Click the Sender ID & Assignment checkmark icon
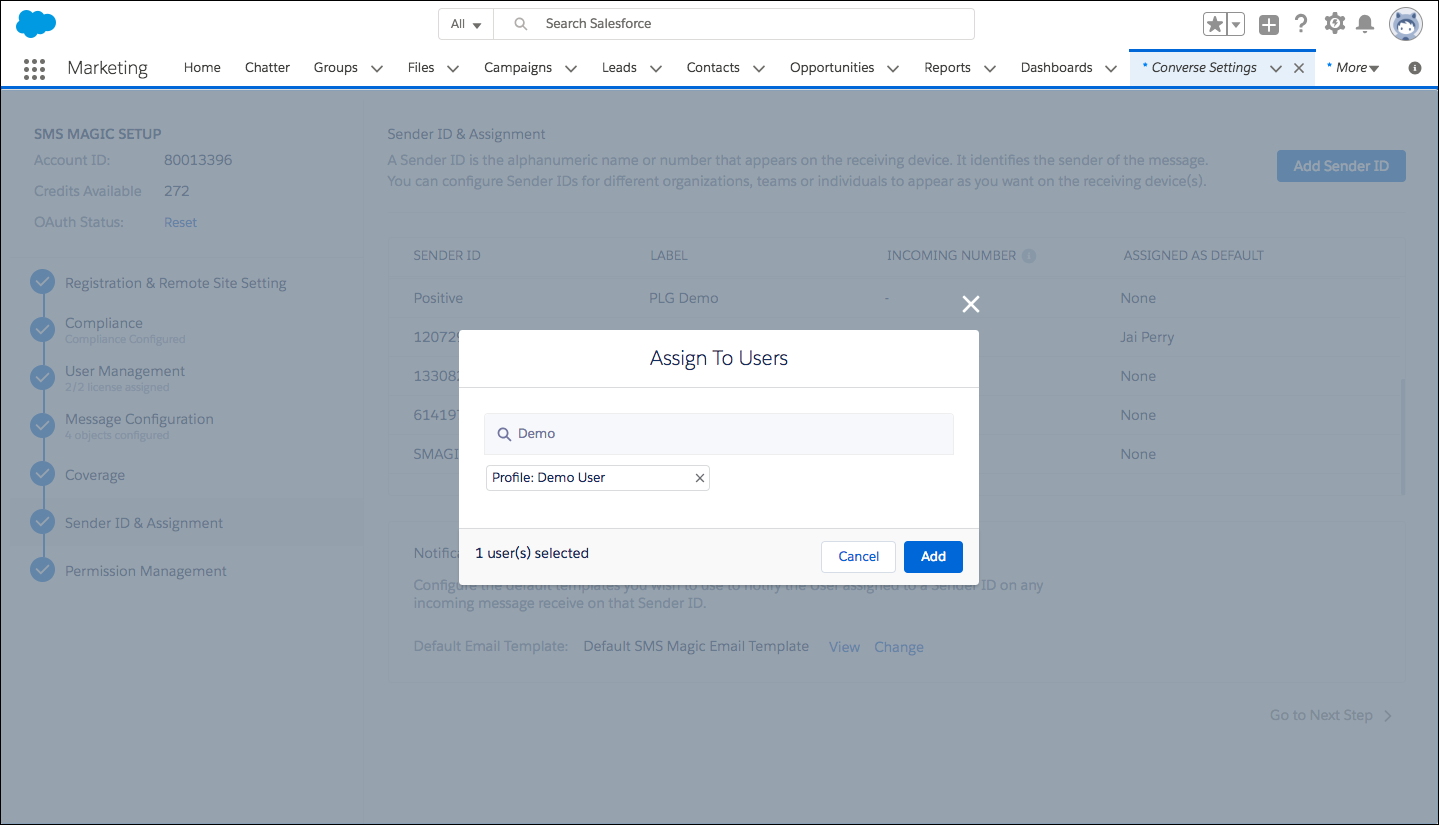The height and width of the screenshot is (825, 1439). pos(42,522)
